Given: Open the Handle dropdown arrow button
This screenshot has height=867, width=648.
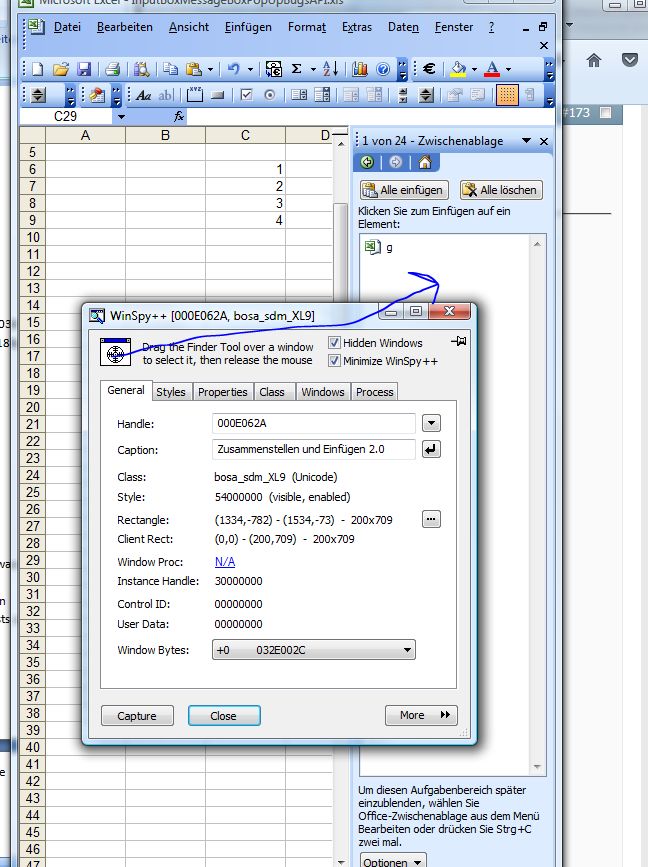Looking at the screenshot, I should tap(431, 424).
